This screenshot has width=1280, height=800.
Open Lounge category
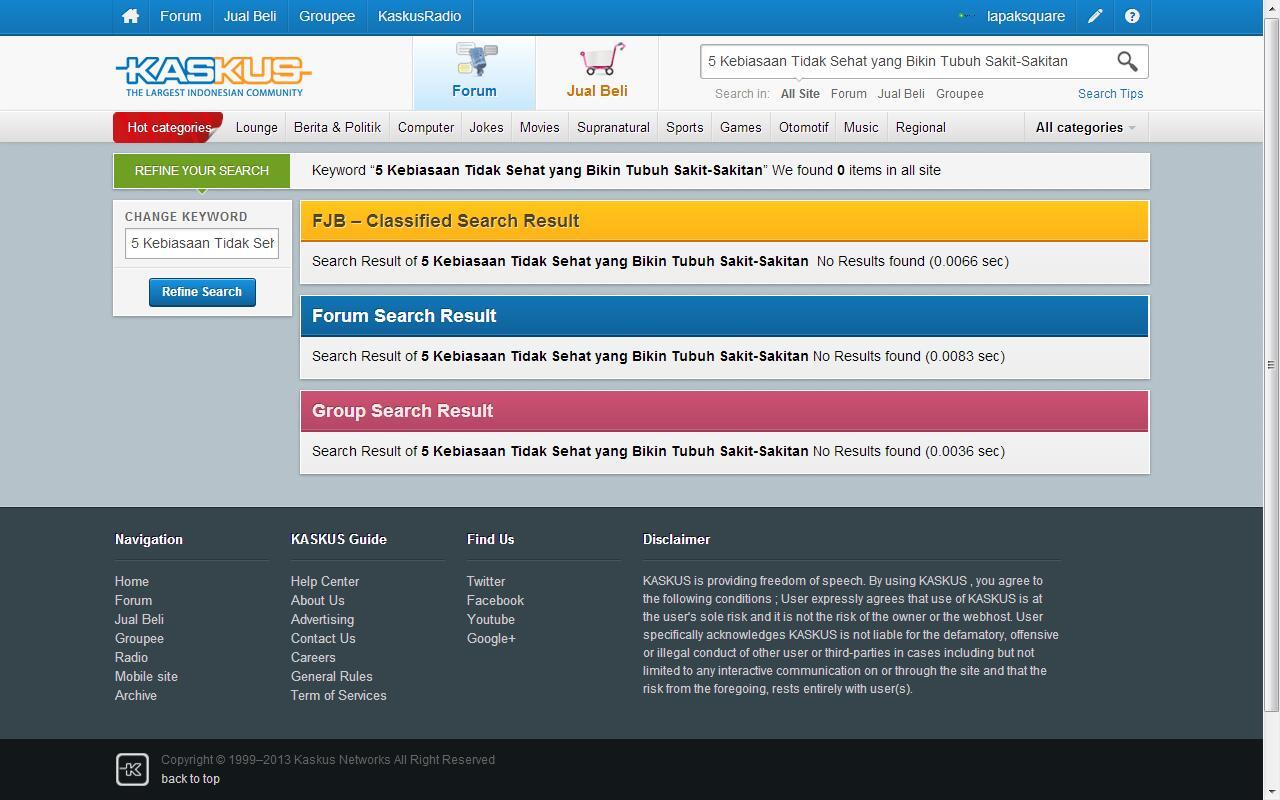[257, 127]
